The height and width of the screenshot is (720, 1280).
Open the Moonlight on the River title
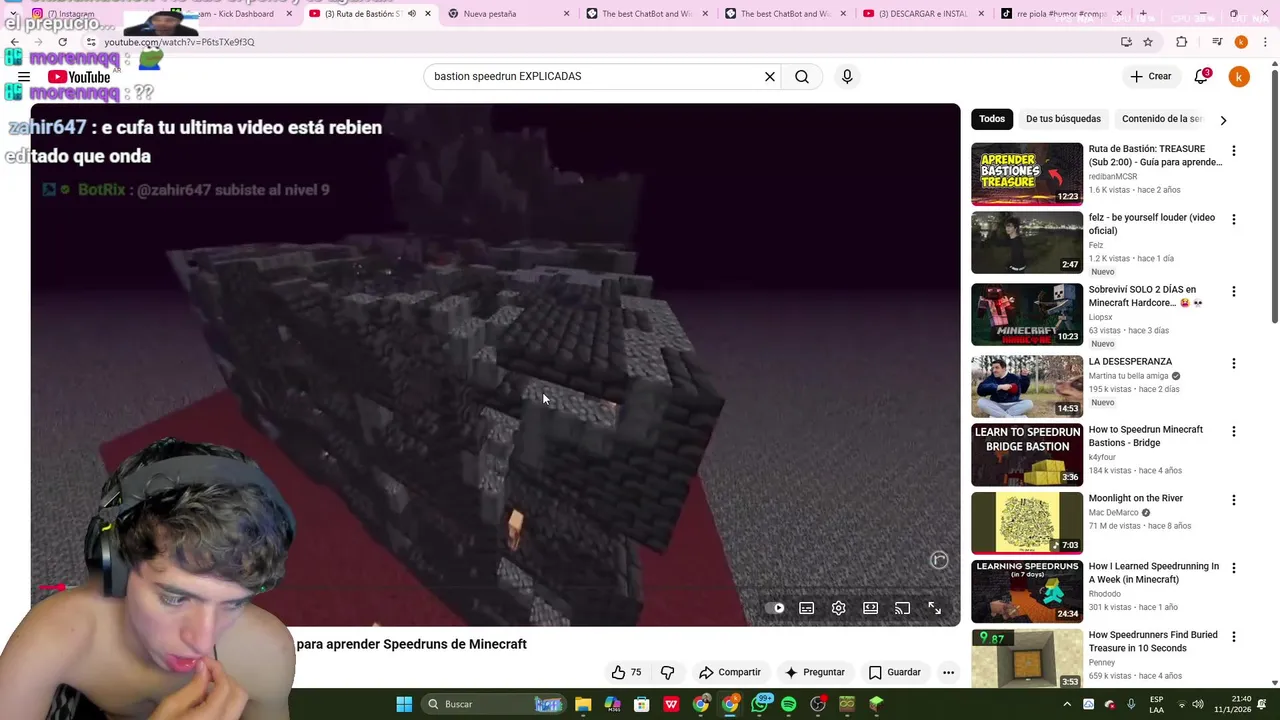click(x=1136, y=498)
